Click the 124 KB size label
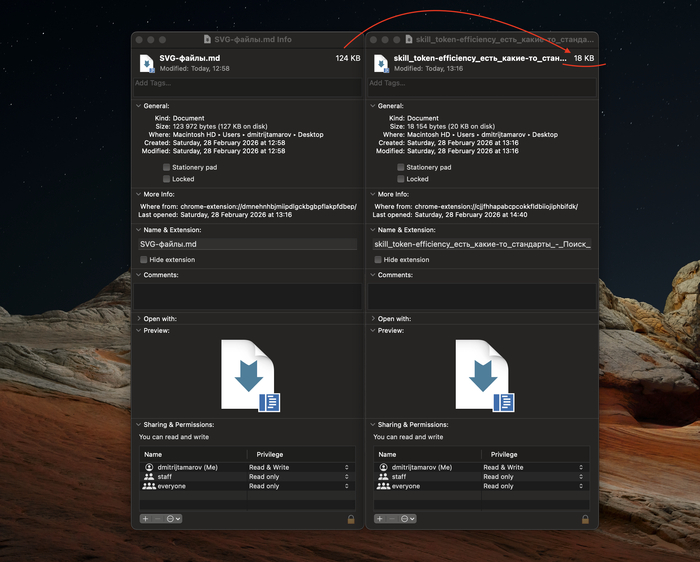700x562 pixels. click(348, 58)
